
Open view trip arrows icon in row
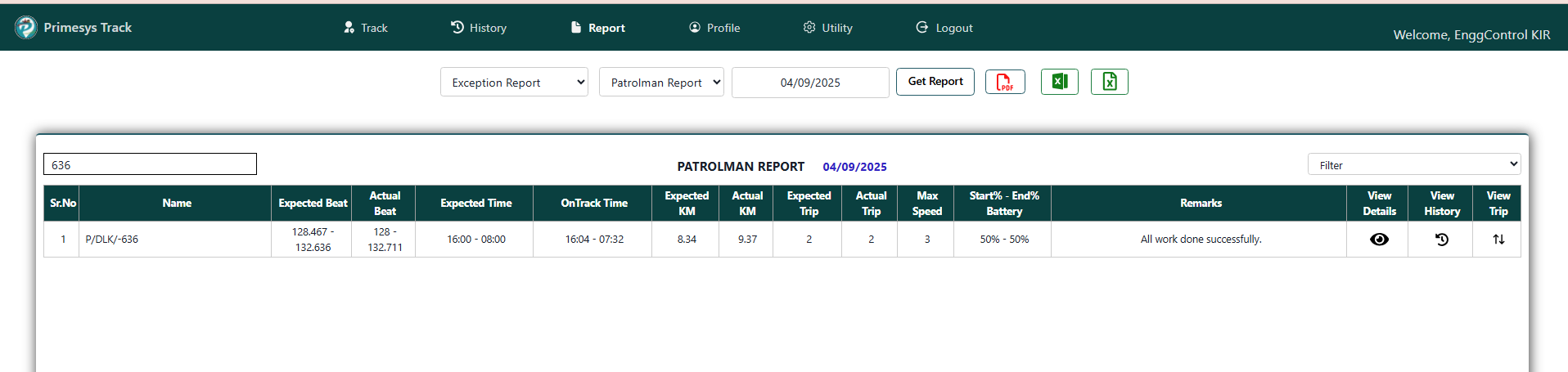coord(1498,240)
